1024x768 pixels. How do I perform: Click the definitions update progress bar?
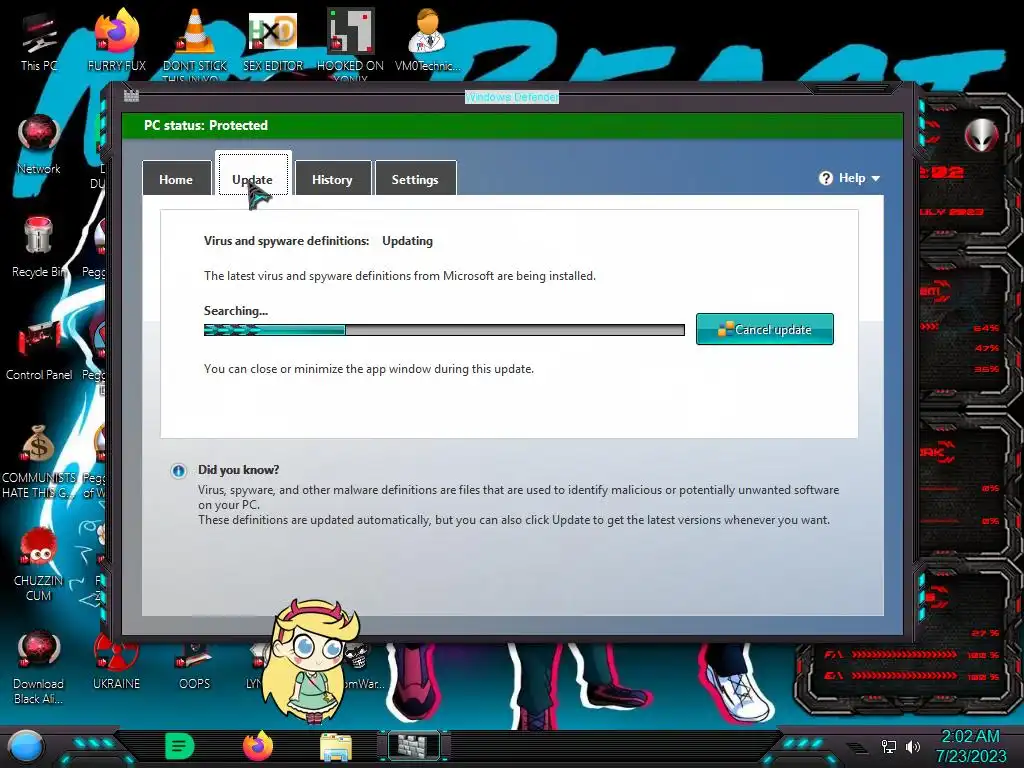click(444, 330)
